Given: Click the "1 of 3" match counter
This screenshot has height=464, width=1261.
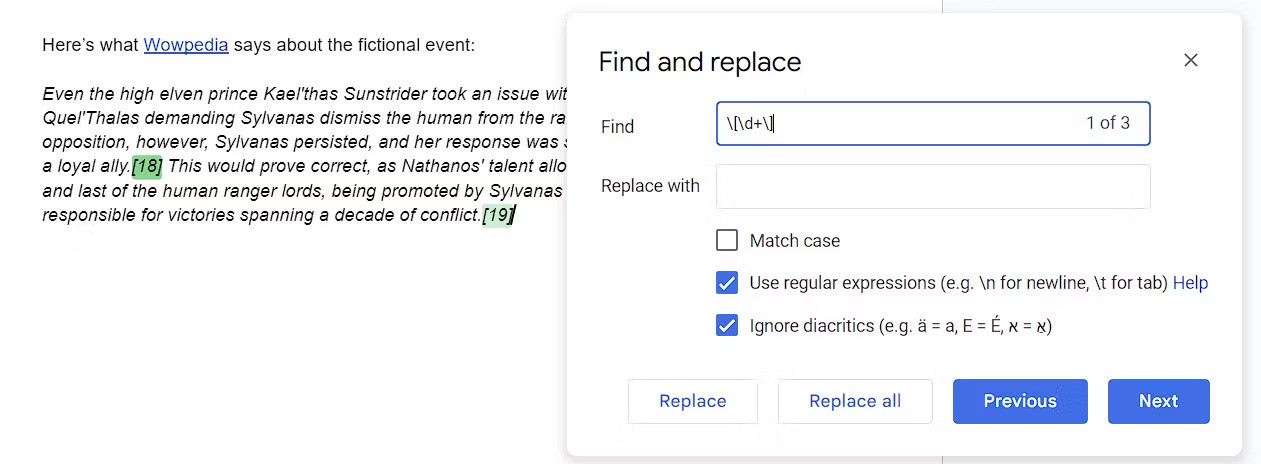Looking at the screenshot, I should 1107,124.
